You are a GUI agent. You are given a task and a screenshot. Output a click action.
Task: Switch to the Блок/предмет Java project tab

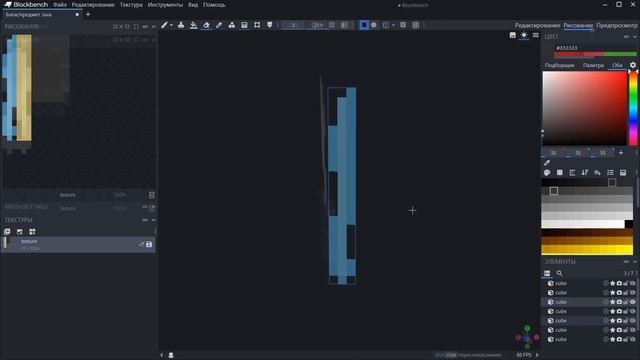click(x=41, y=14)
